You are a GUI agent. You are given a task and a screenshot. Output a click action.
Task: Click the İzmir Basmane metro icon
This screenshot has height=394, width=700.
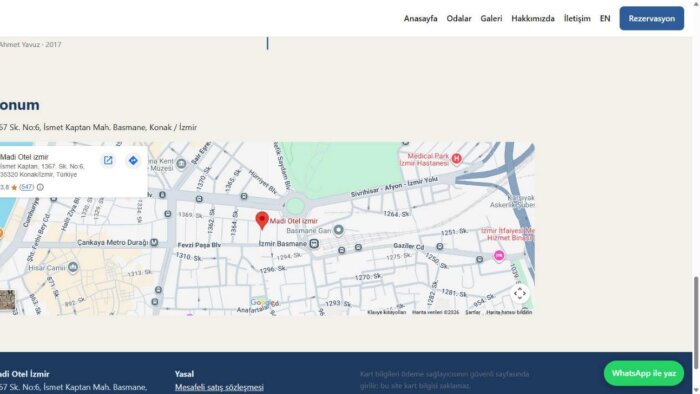pos(314,244)
